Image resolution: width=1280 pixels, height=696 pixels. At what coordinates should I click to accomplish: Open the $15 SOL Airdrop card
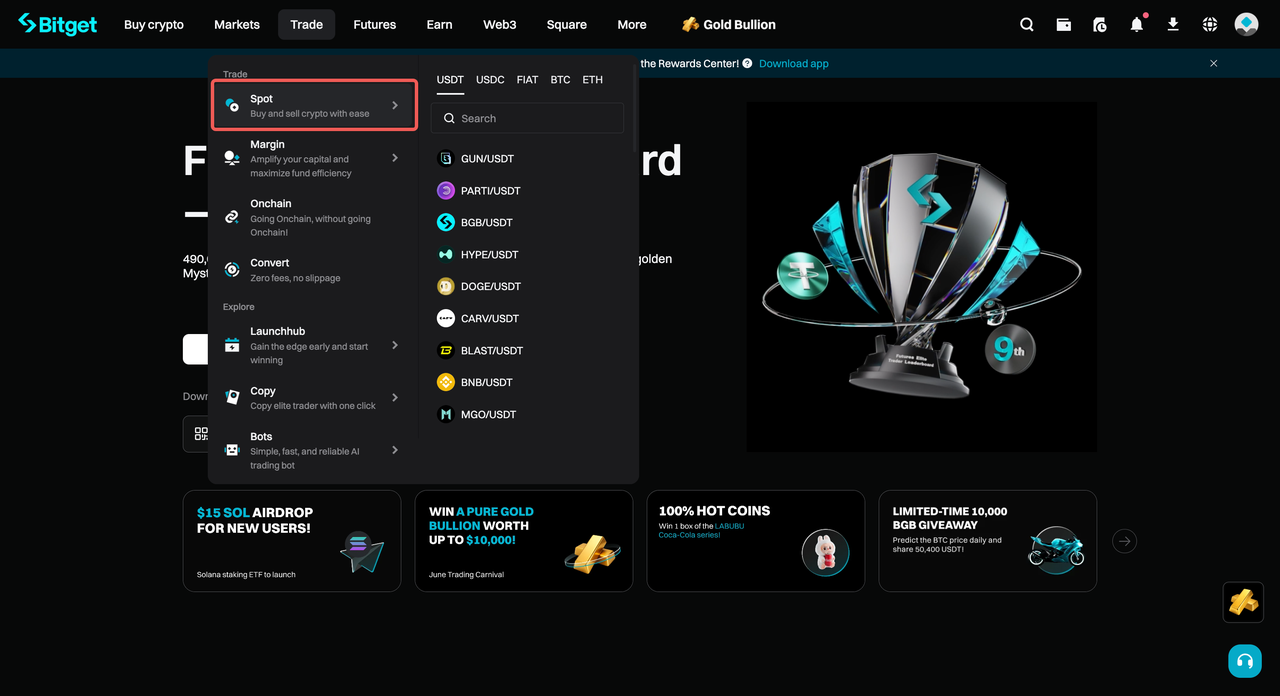292,541
